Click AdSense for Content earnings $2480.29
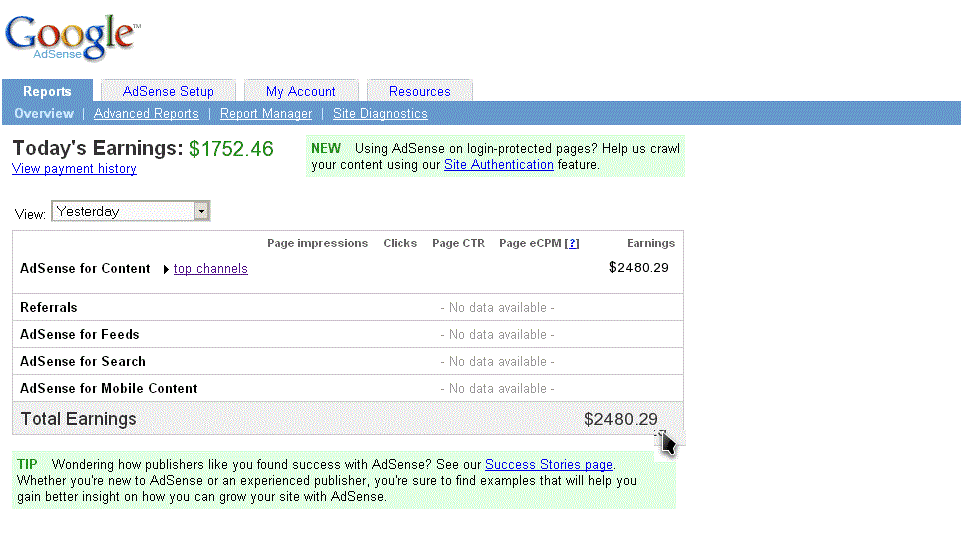 [638, 268]
